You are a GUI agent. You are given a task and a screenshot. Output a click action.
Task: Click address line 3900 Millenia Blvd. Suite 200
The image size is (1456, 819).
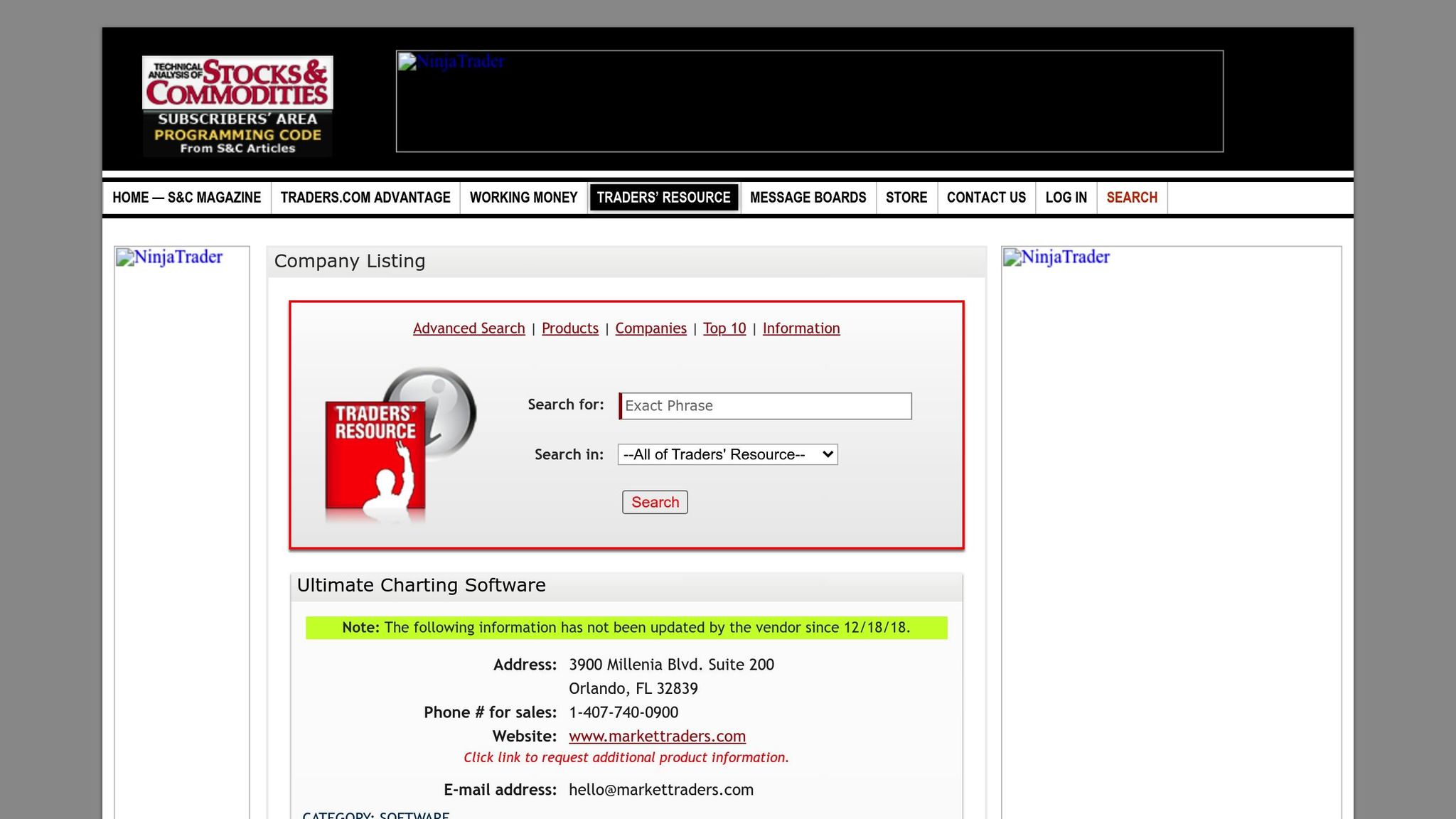[x=671, y=665]
